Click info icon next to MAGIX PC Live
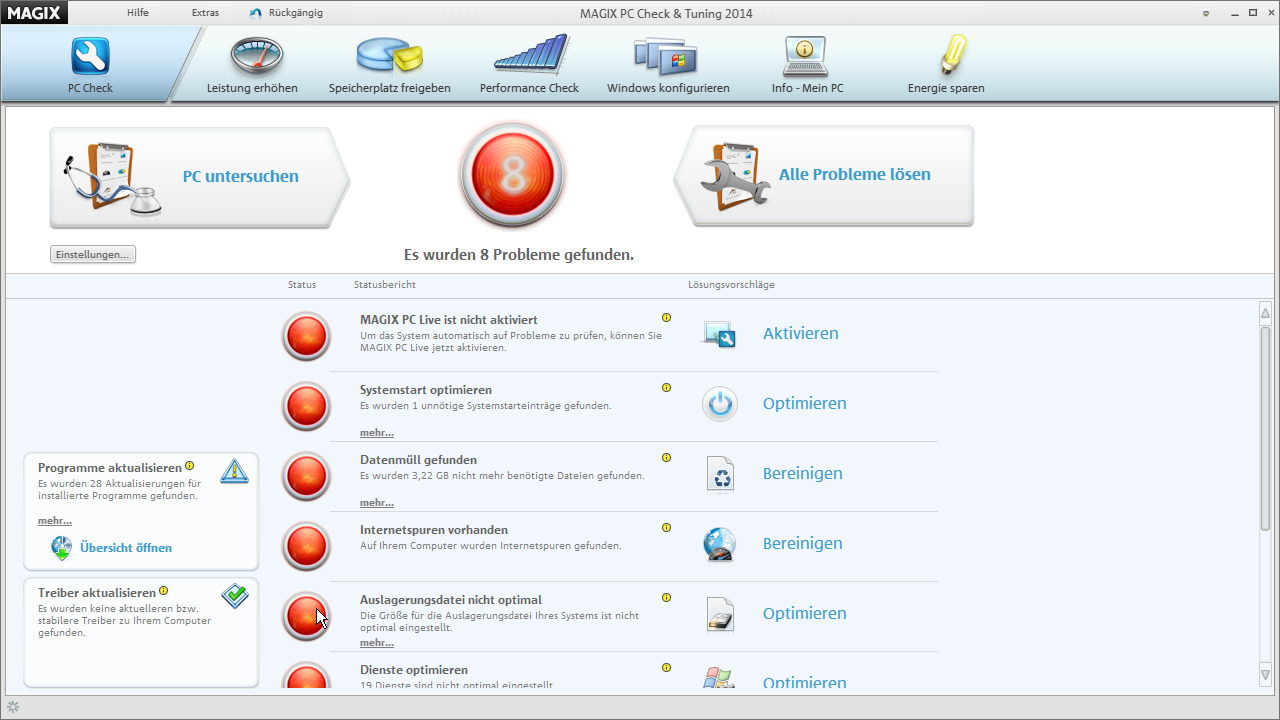This screenshot has width=1280, height=720. (666, 318)
